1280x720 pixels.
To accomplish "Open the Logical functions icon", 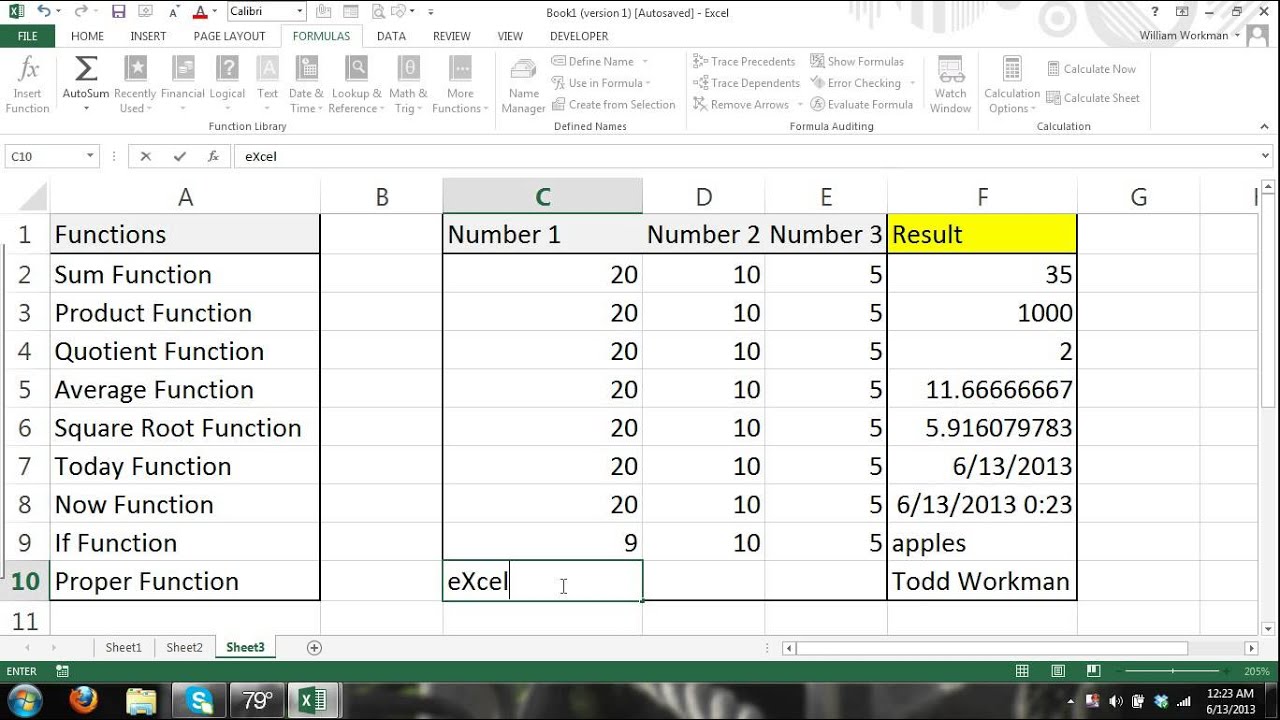I will pyautogui.click(x=227, y=69).
